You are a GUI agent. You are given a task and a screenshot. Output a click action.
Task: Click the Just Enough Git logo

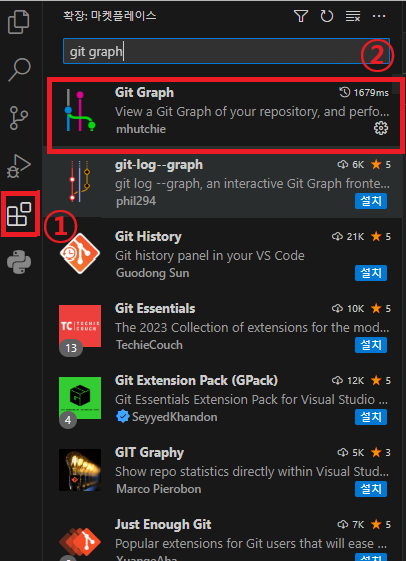80,542
